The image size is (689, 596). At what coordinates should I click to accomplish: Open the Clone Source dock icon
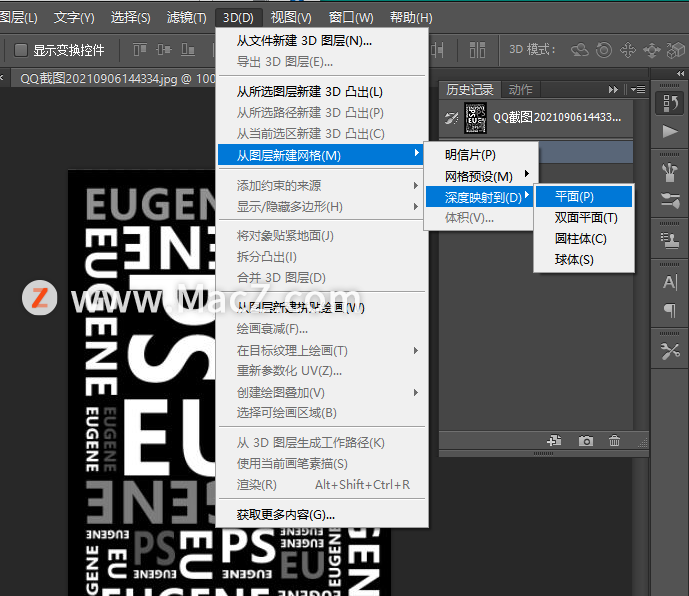(670, 240)
